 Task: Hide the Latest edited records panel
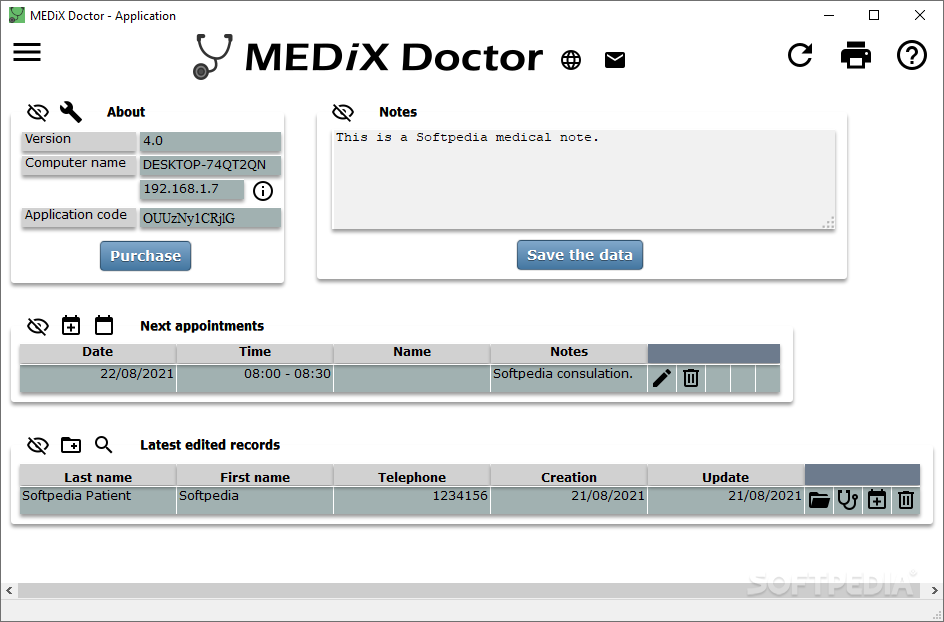(x=37, y=446)
